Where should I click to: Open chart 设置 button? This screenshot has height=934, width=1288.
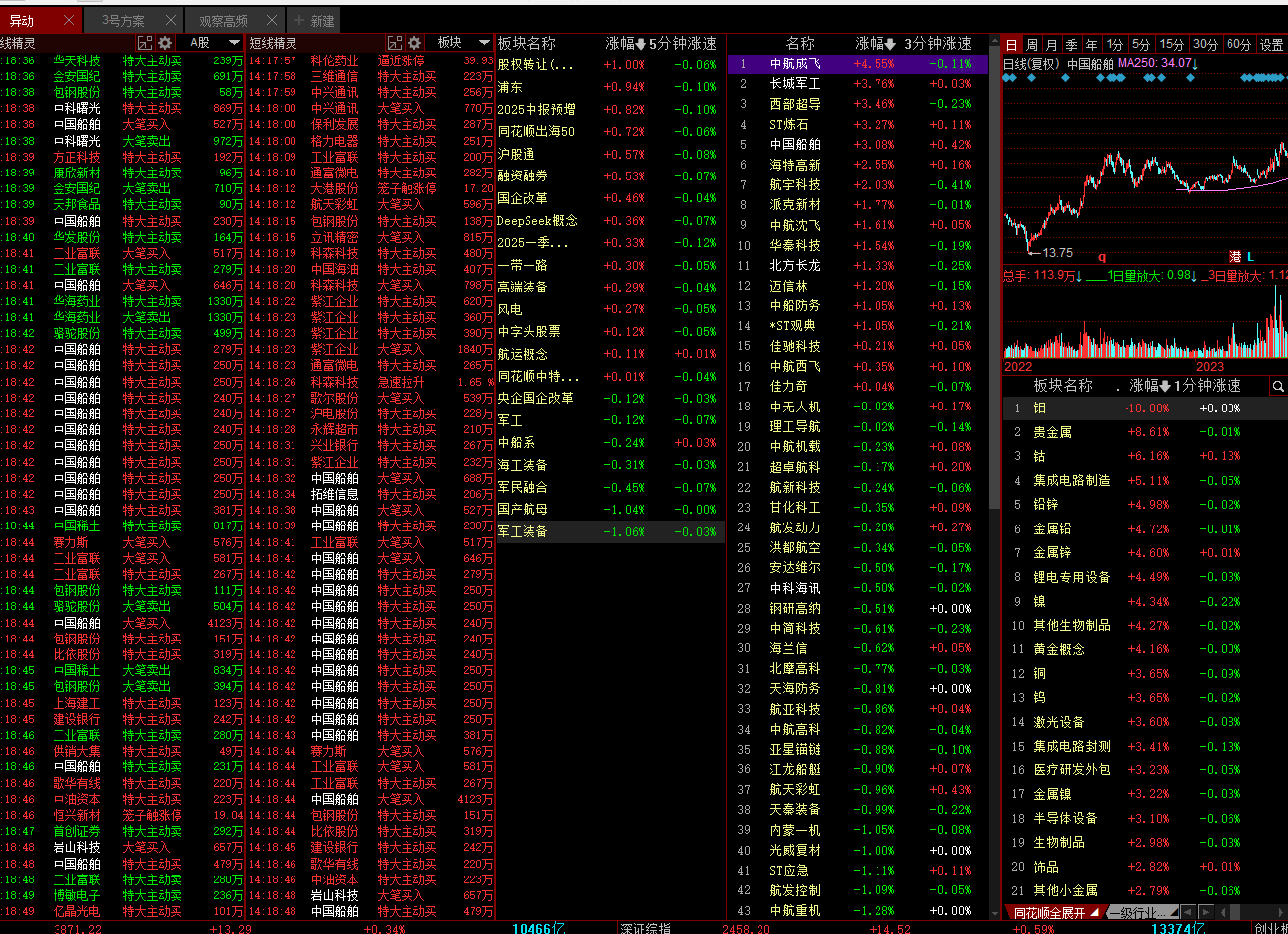tap(1272, 45)
